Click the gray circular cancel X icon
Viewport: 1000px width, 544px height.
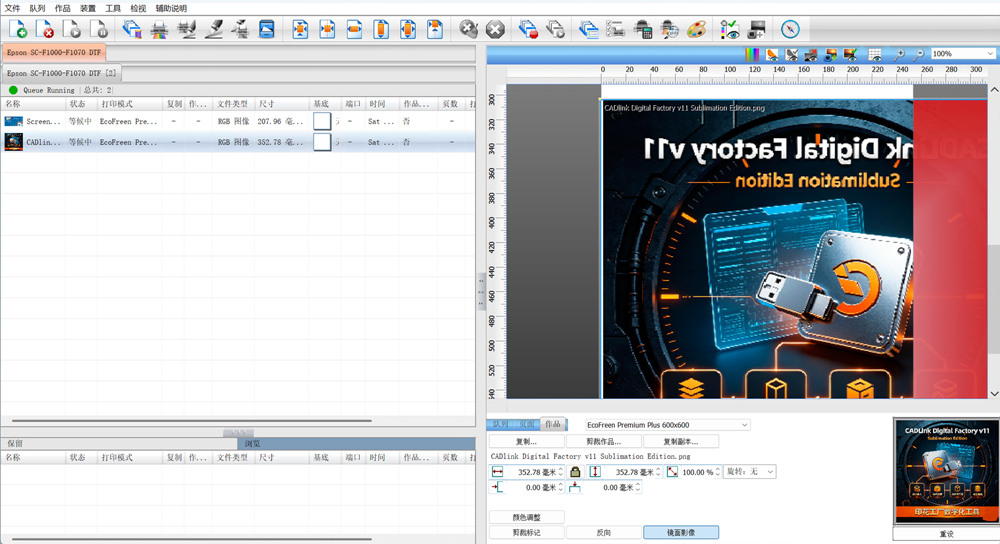[496, 29]
